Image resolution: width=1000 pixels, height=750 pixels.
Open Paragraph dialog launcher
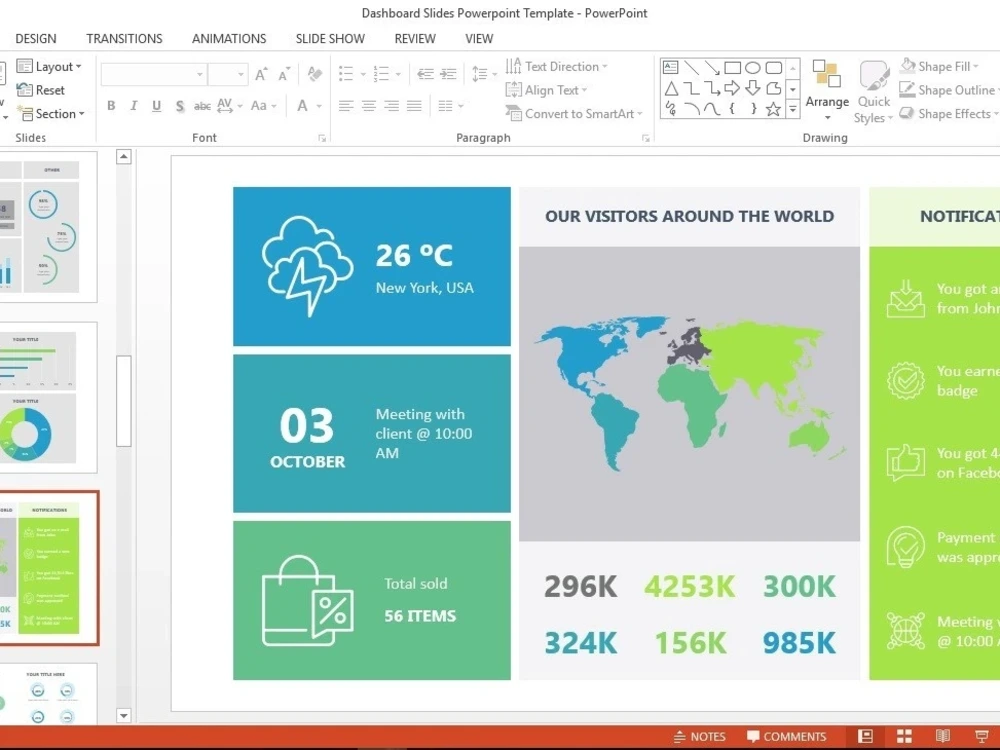click(645, 138)
